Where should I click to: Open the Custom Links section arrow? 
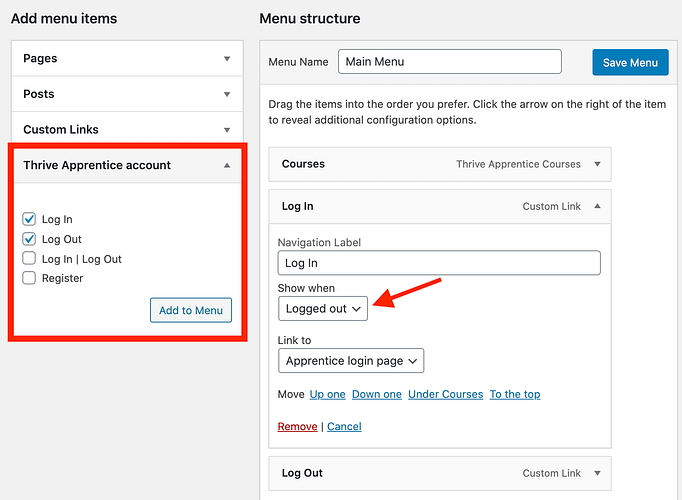(227, 130)
